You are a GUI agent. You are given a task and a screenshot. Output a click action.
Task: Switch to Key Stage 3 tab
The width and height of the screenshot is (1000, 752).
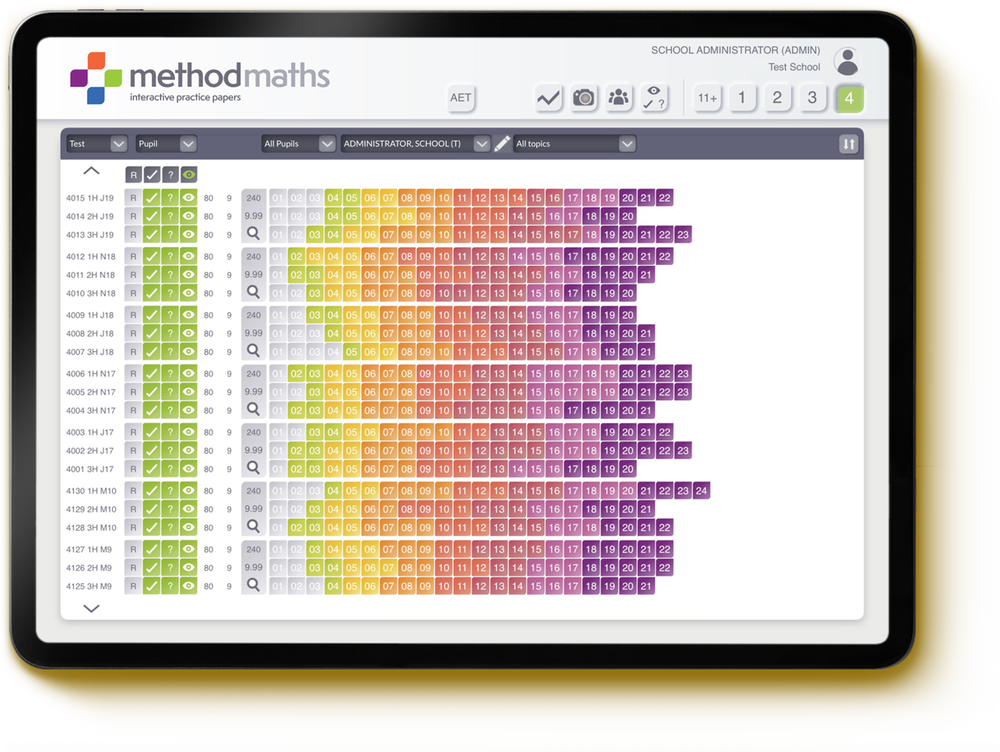[x=812, y=98]
